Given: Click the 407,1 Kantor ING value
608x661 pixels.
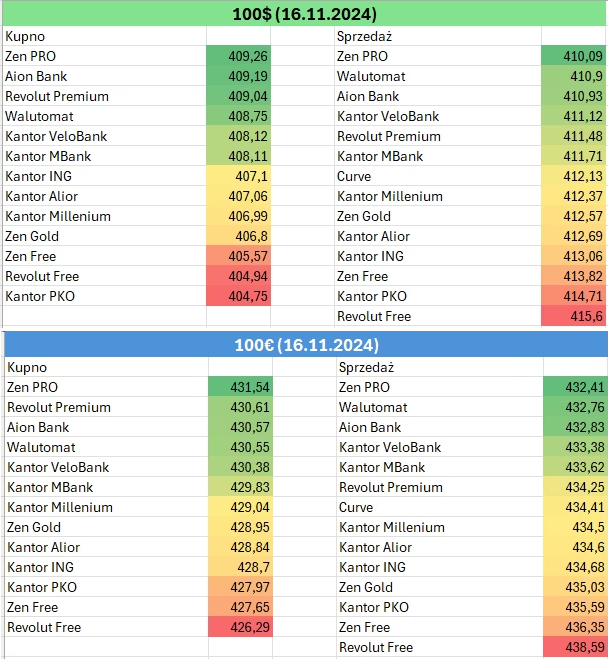Looking at the screenshot, I should 239,176.
